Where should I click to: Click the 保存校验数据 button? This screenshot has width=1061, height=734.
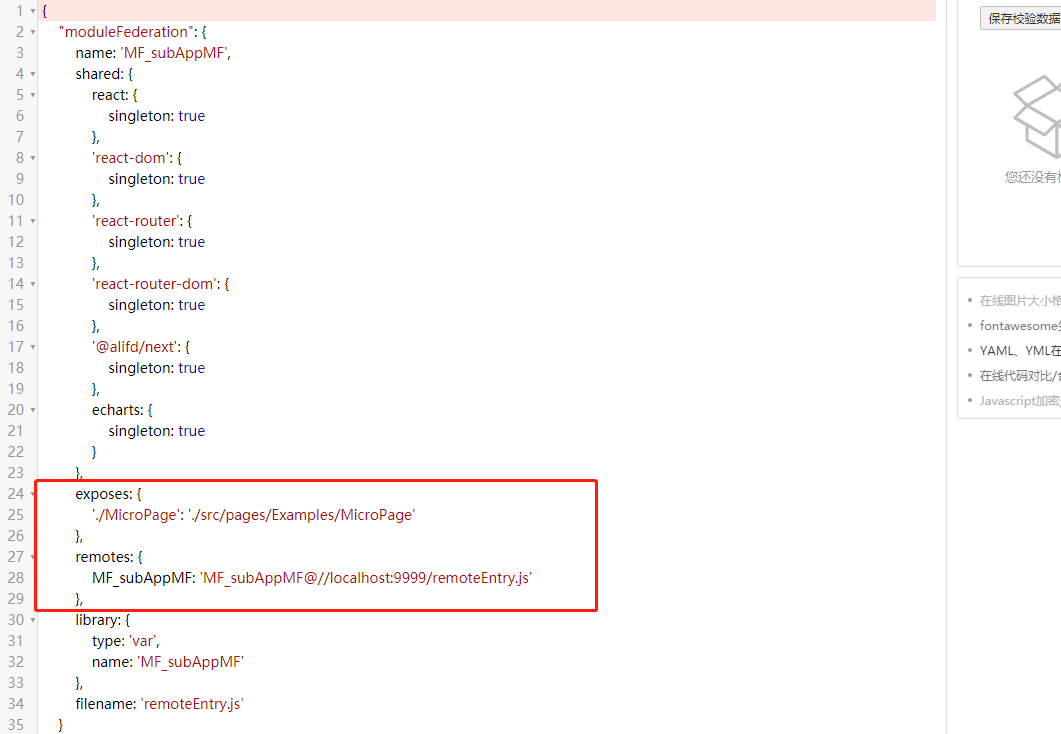[x=1020, y=18]
